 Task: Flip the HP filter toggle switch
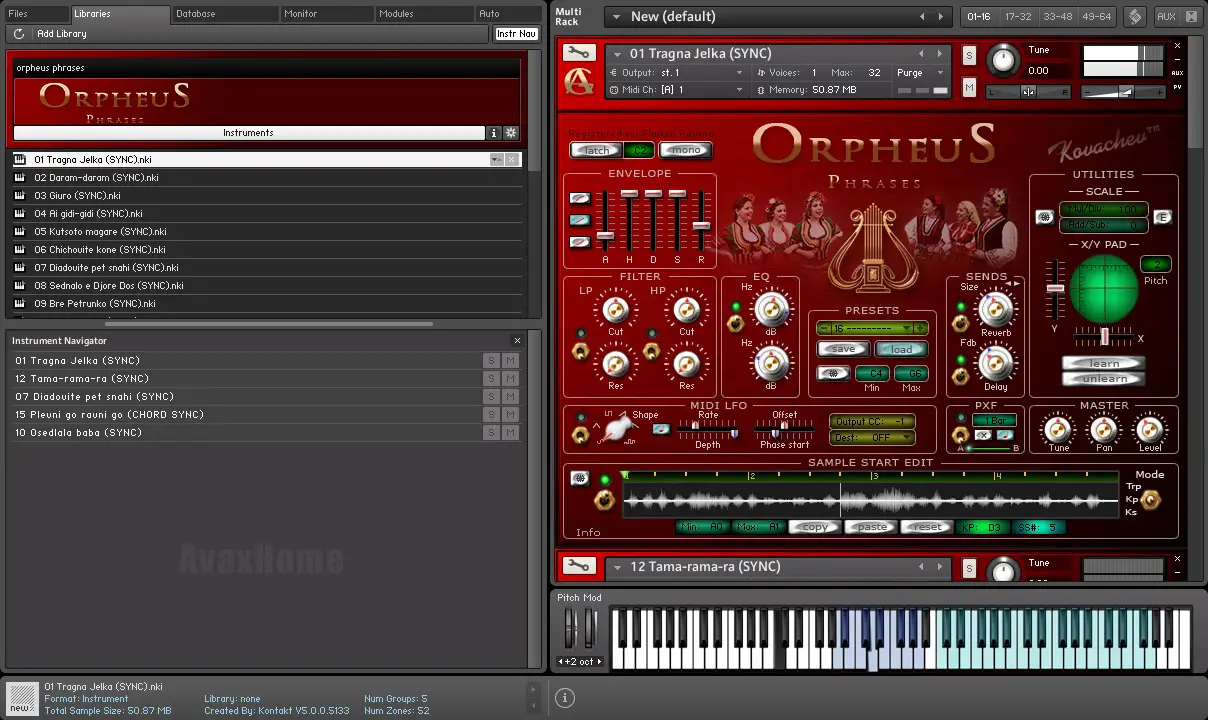click(x=651, y=350)
